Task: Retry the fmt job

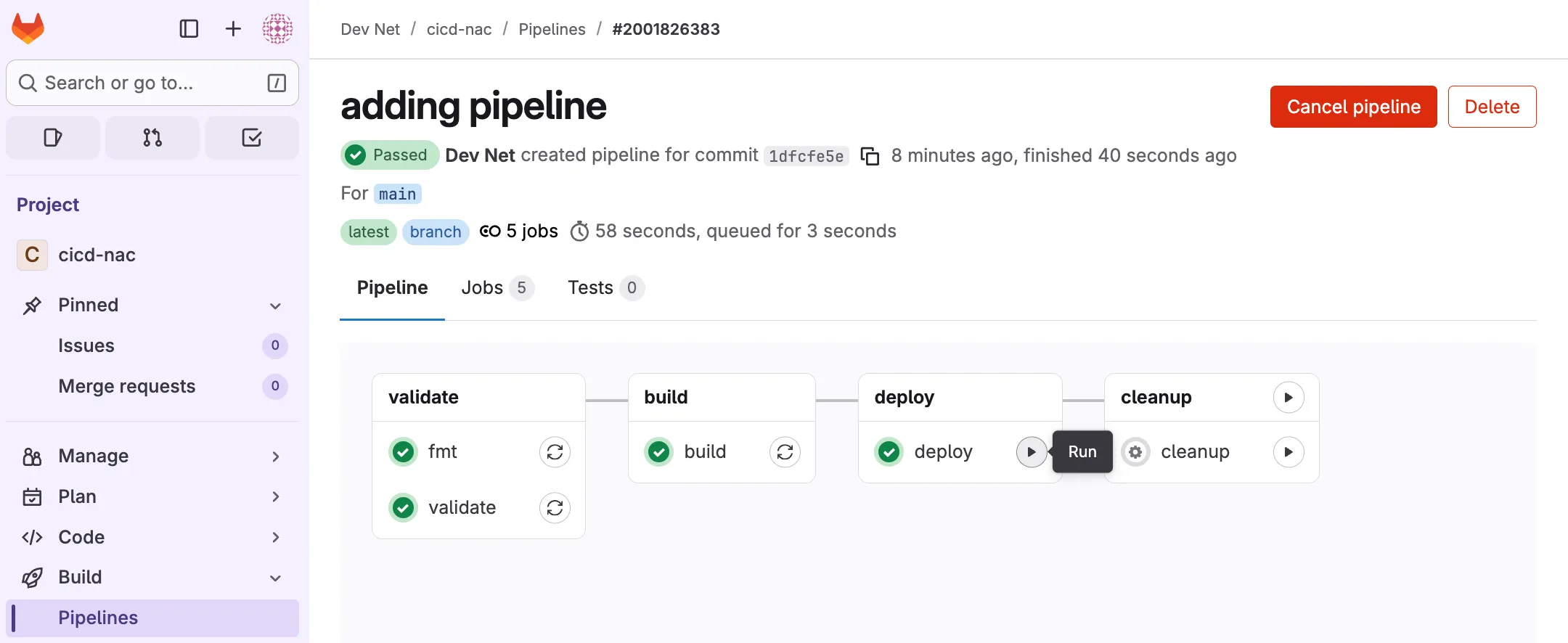Action: [555, 452]
